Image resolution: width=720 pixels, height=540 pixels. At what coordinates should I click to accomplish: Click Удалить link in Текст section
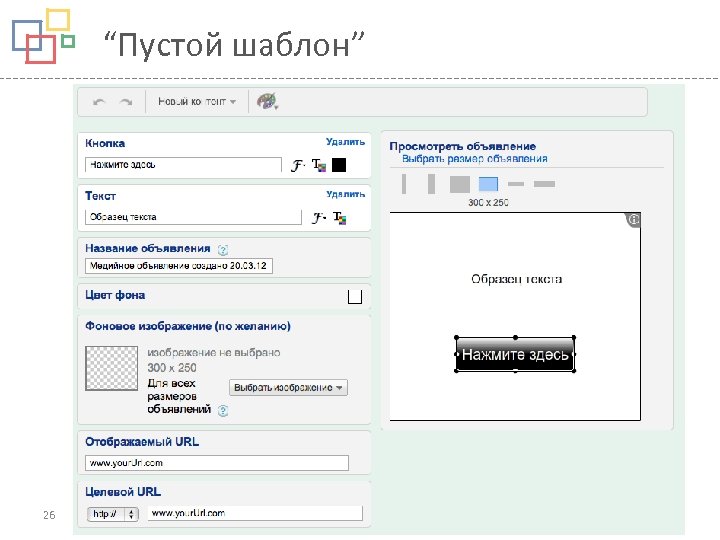(x=345, y=194)
